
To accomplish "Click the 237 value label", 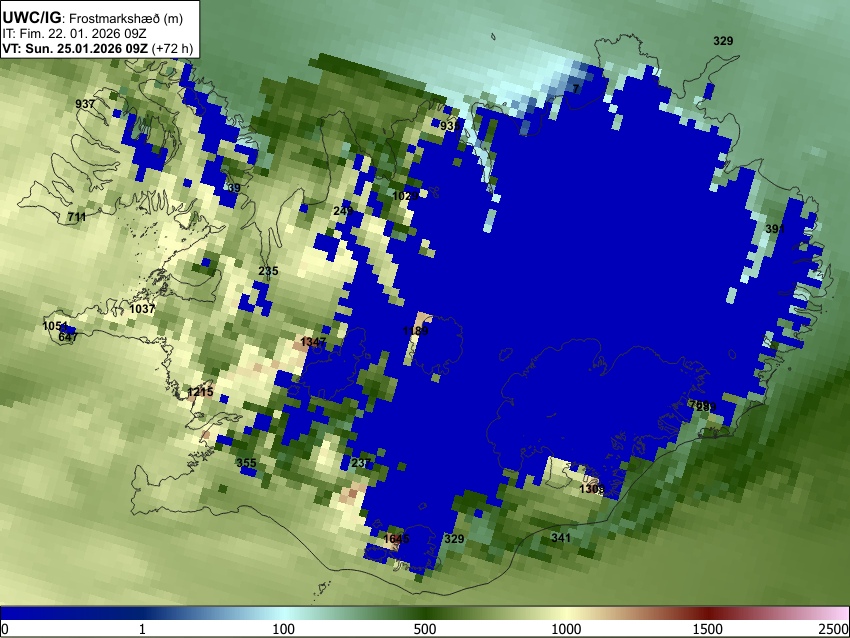I will tap(361, 463).
